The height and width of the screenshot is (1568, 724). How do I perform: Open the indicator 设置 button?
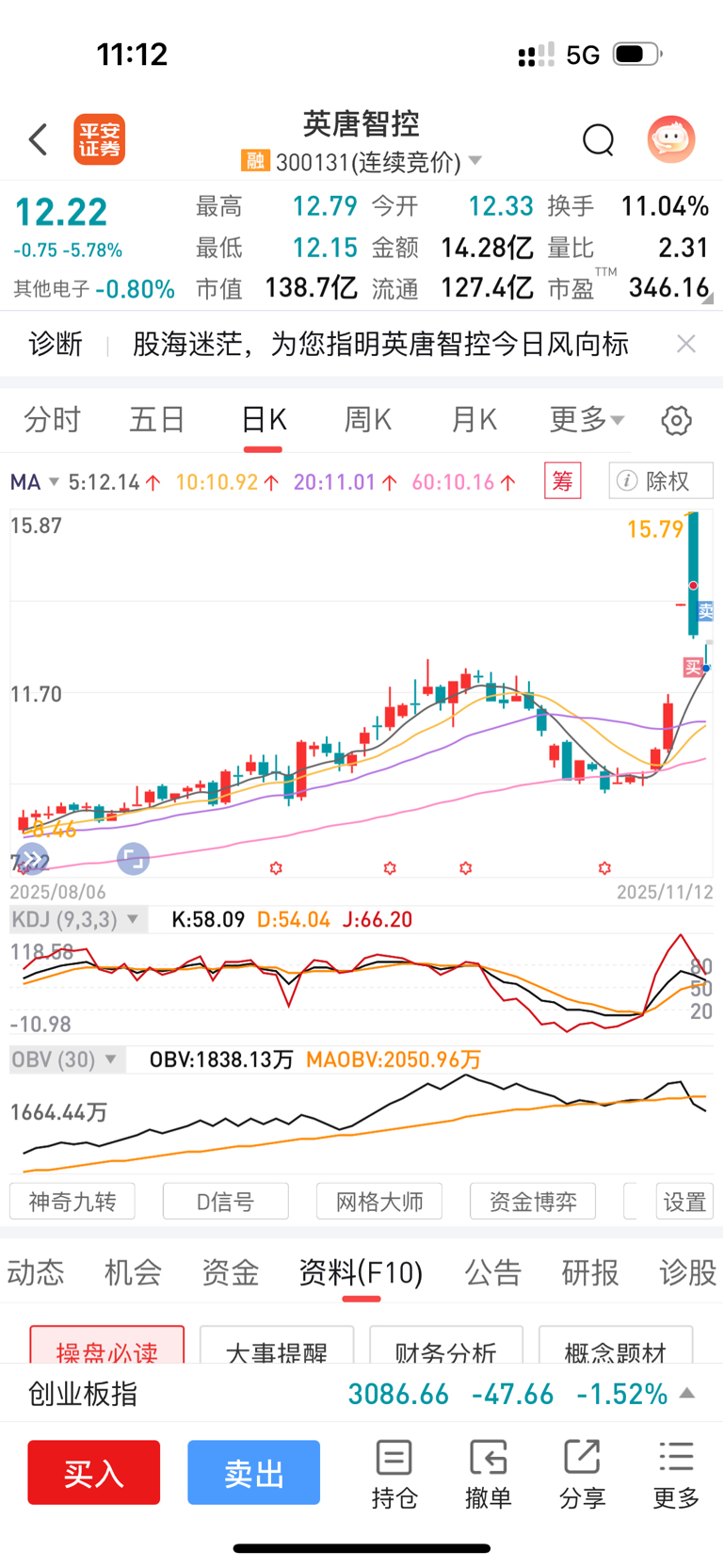684,1202
